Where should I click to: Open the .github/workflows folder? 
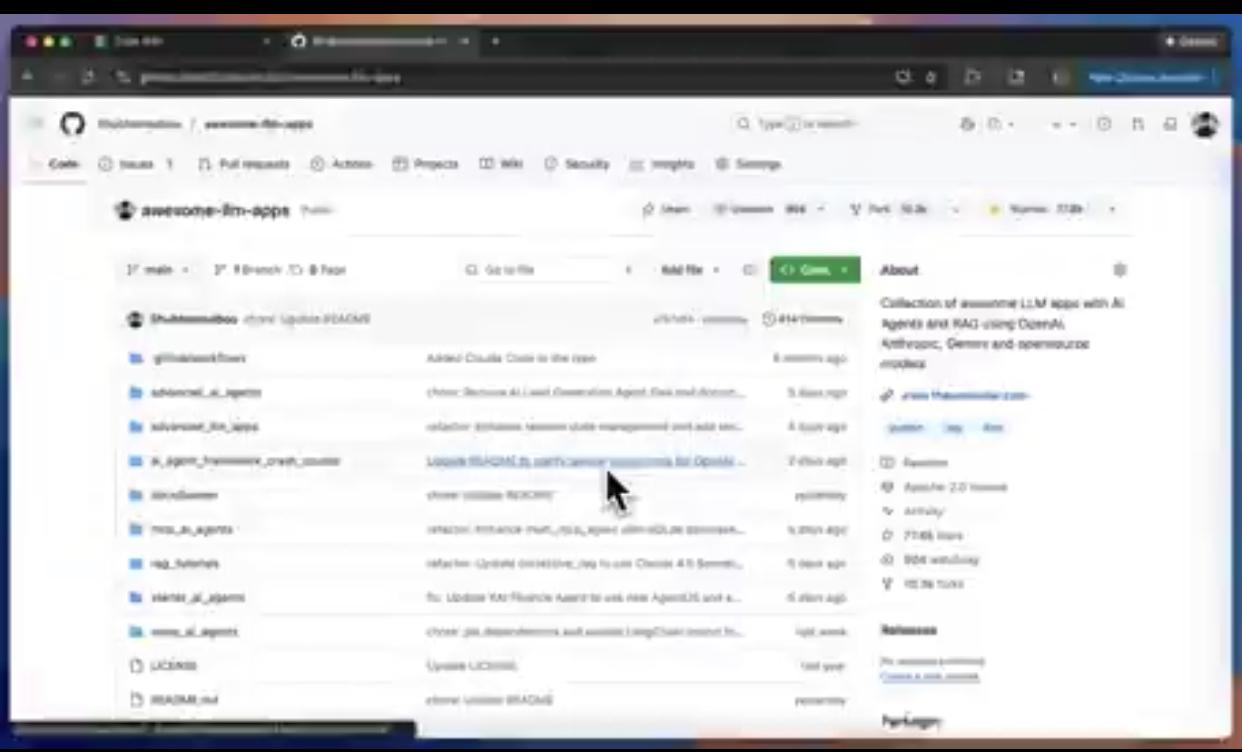(x=198, y=358)
